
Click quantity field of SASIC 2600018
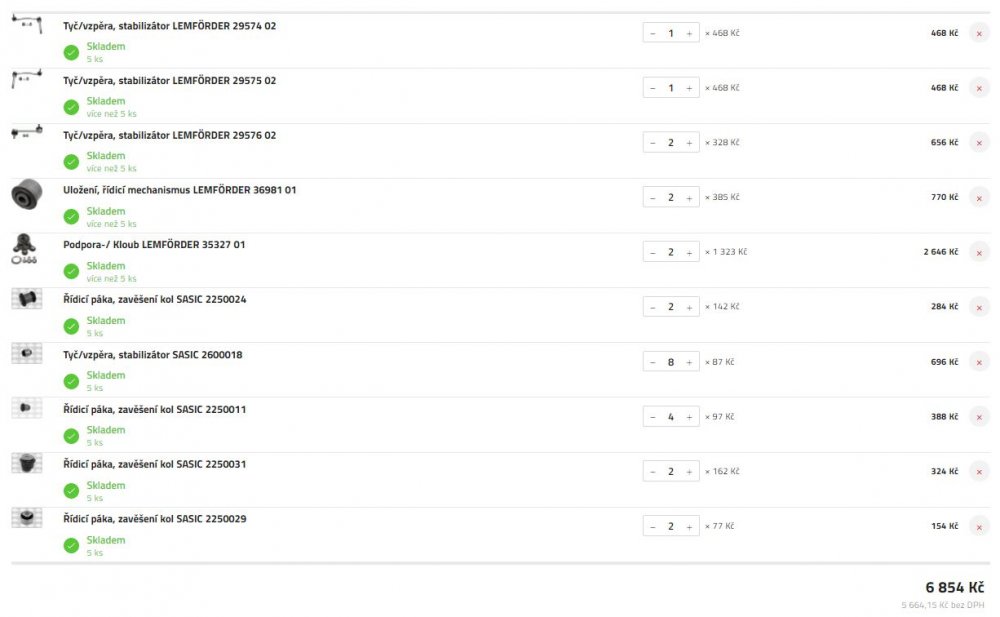tap(670, 362)
